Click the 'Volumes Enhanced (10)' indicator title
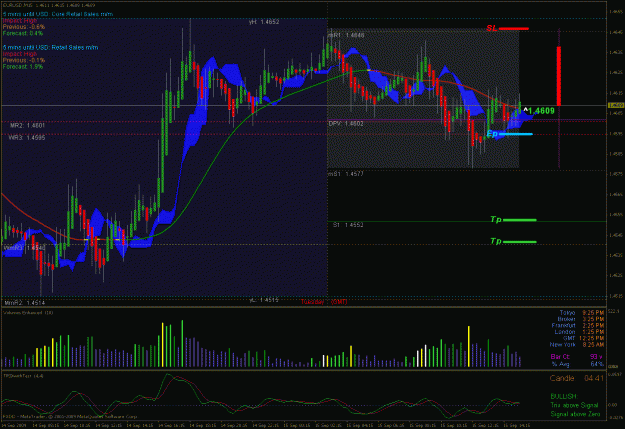 (x=28, y=313)
